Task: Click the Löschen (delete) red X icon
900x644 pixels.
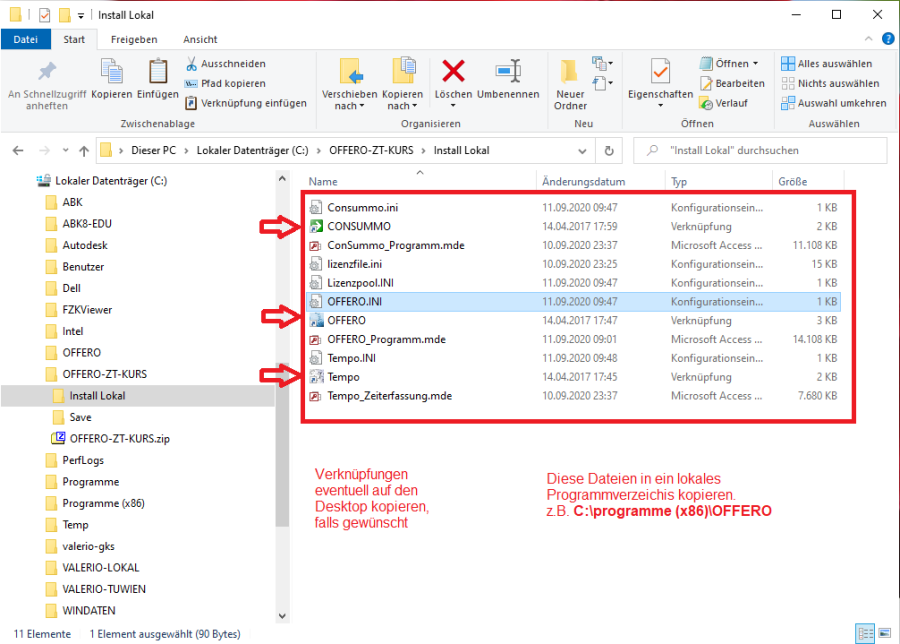Action: [453, 72]
